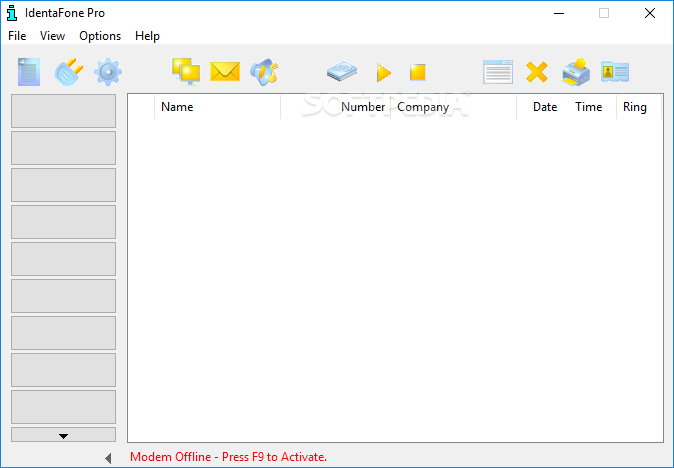This screenshot has height=468, width=674.
Task: Click the yellow envelope email icon
Action: click(225, 71)
